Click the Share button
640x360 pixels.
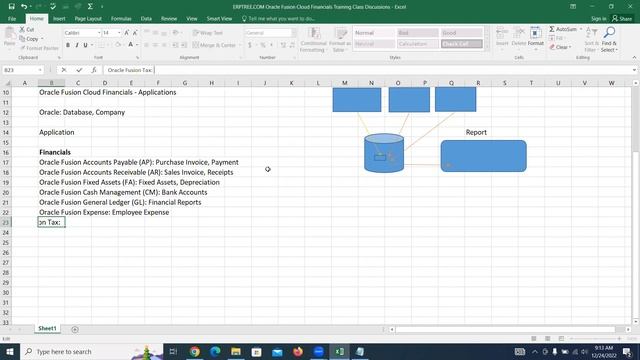[622, 19]
